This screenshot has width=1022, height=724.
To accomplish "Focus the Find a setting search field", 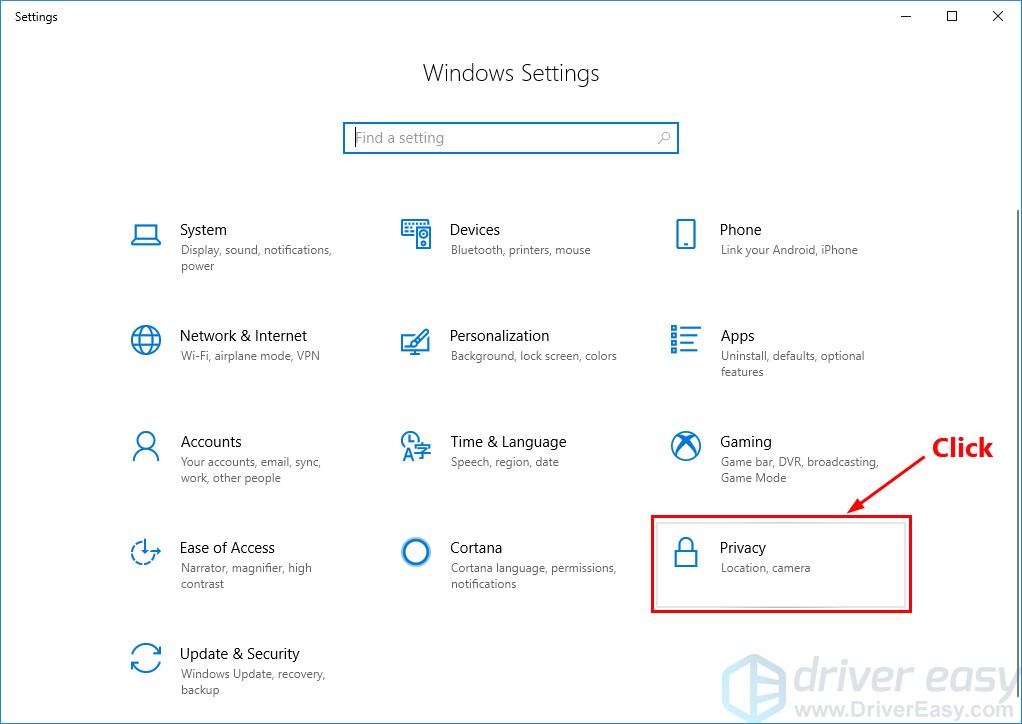I will [500, 138].
